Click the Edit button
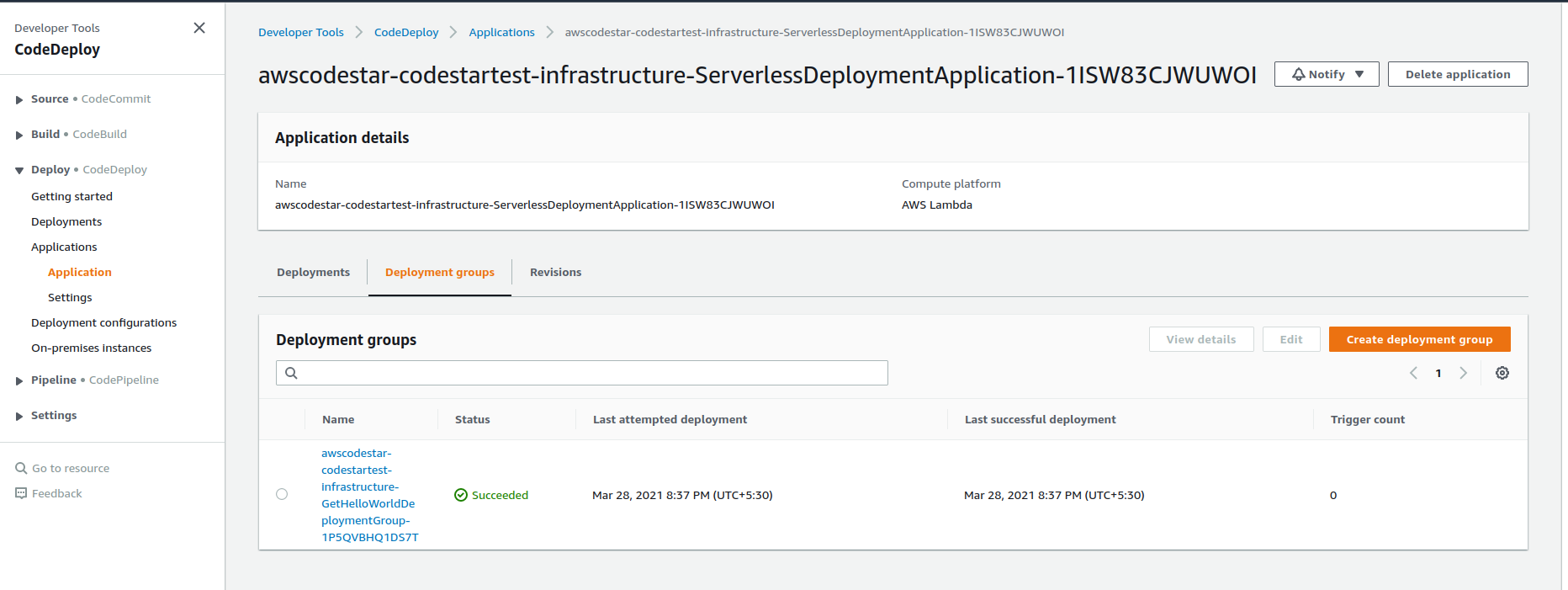Viewport: 1568px width, 590px height. click(x=1291, y=339)
